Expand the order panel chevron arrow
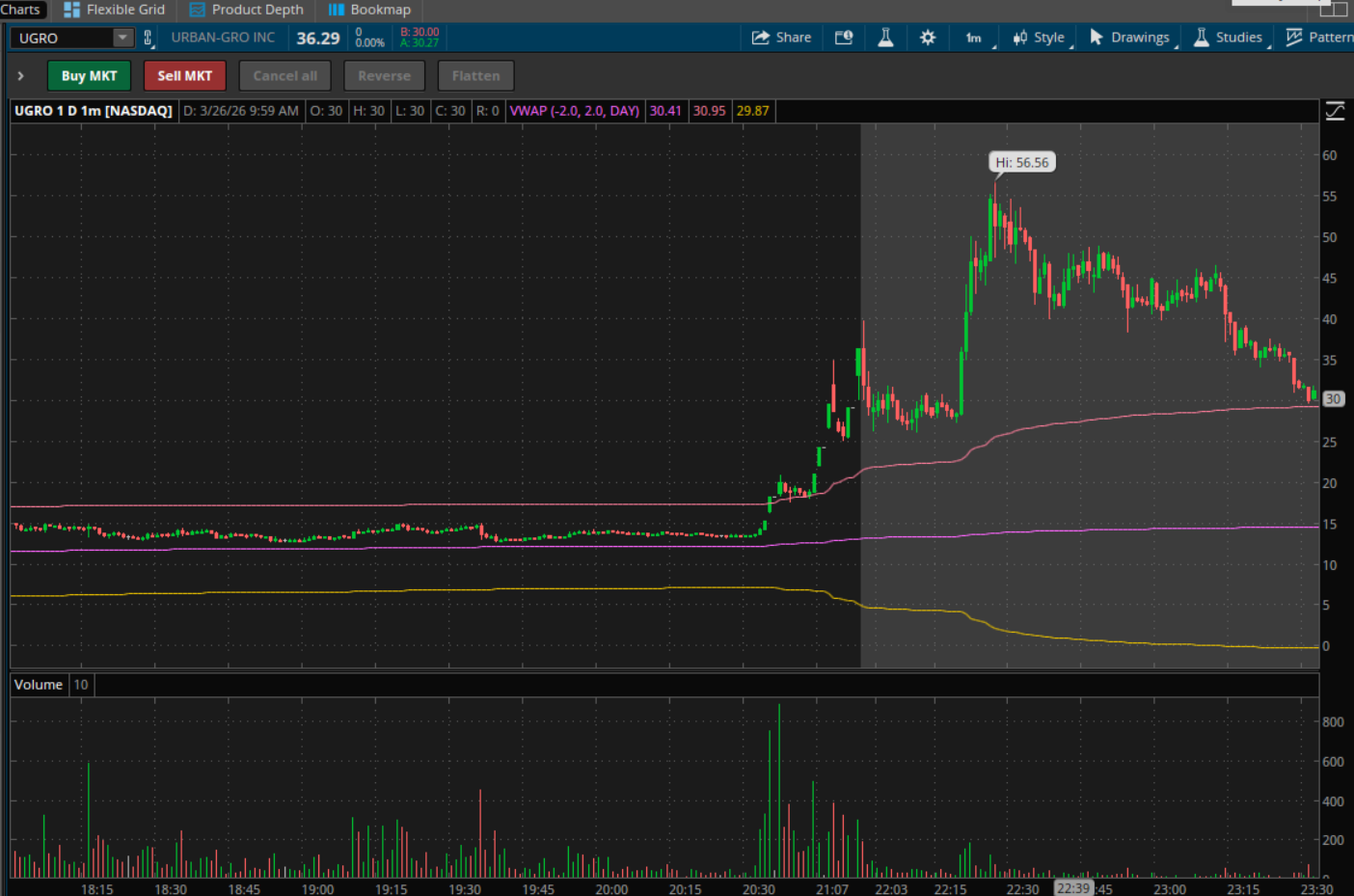The width and height of the screenshot is (1354, 896). (x=20, y=76)
